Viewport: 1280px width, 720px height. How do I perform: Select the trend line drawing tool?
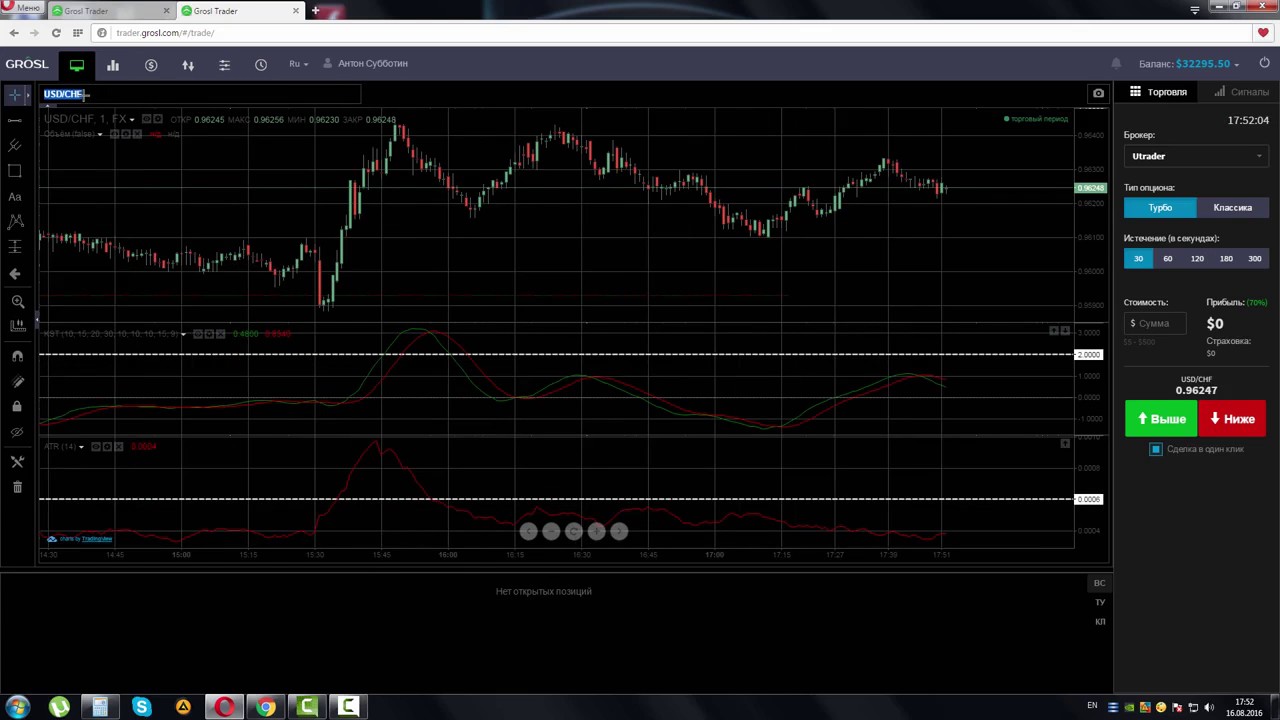click(x=15, y=120)
